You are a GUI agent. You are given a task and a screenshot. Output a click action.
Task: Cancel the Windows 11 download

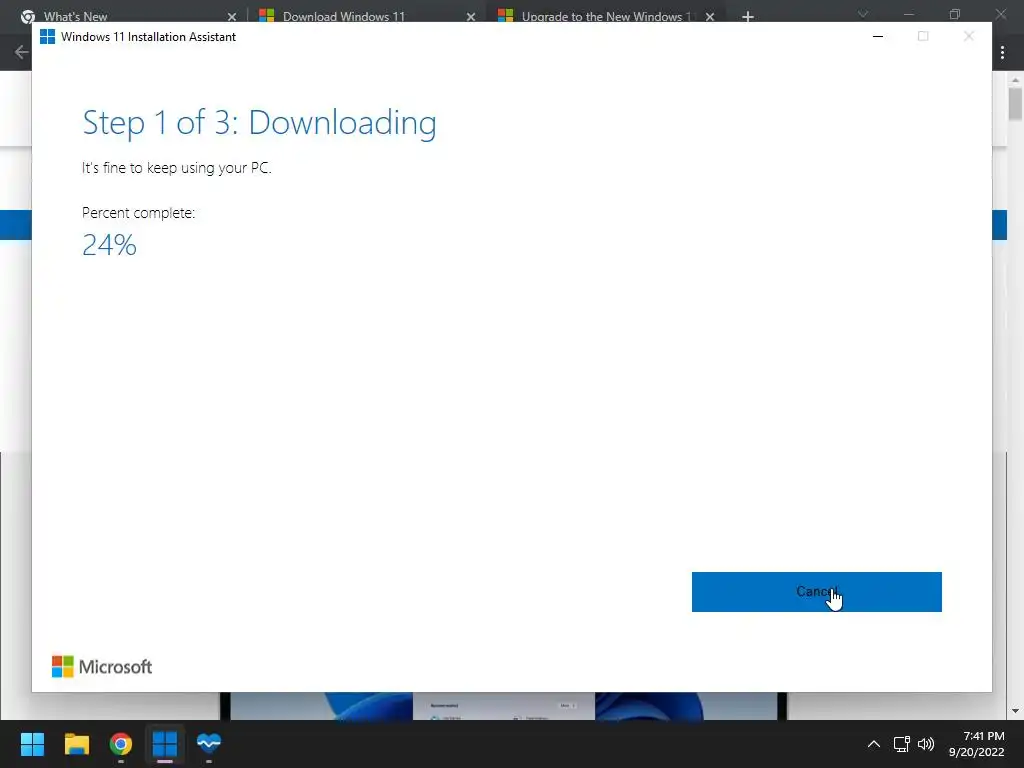pyautogui.click(x=816, y=592)
